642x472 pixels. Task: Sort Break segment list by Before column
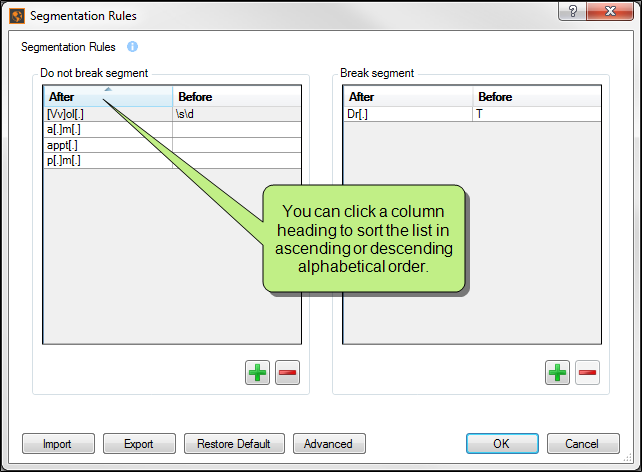pyautogui.click(x=537, y=97)
